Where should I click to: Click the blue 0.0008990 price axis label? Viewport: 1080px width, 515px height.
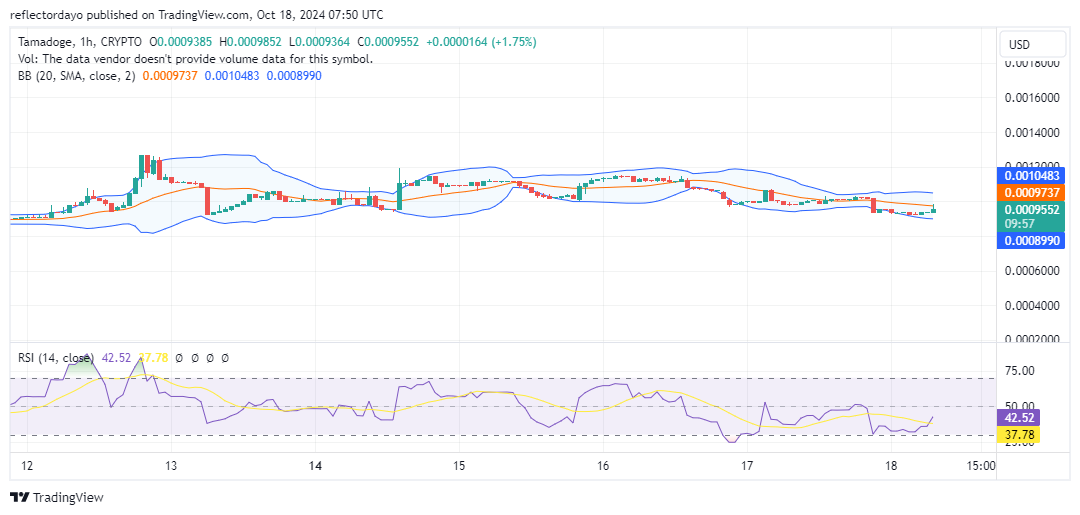pos(1031,240)
